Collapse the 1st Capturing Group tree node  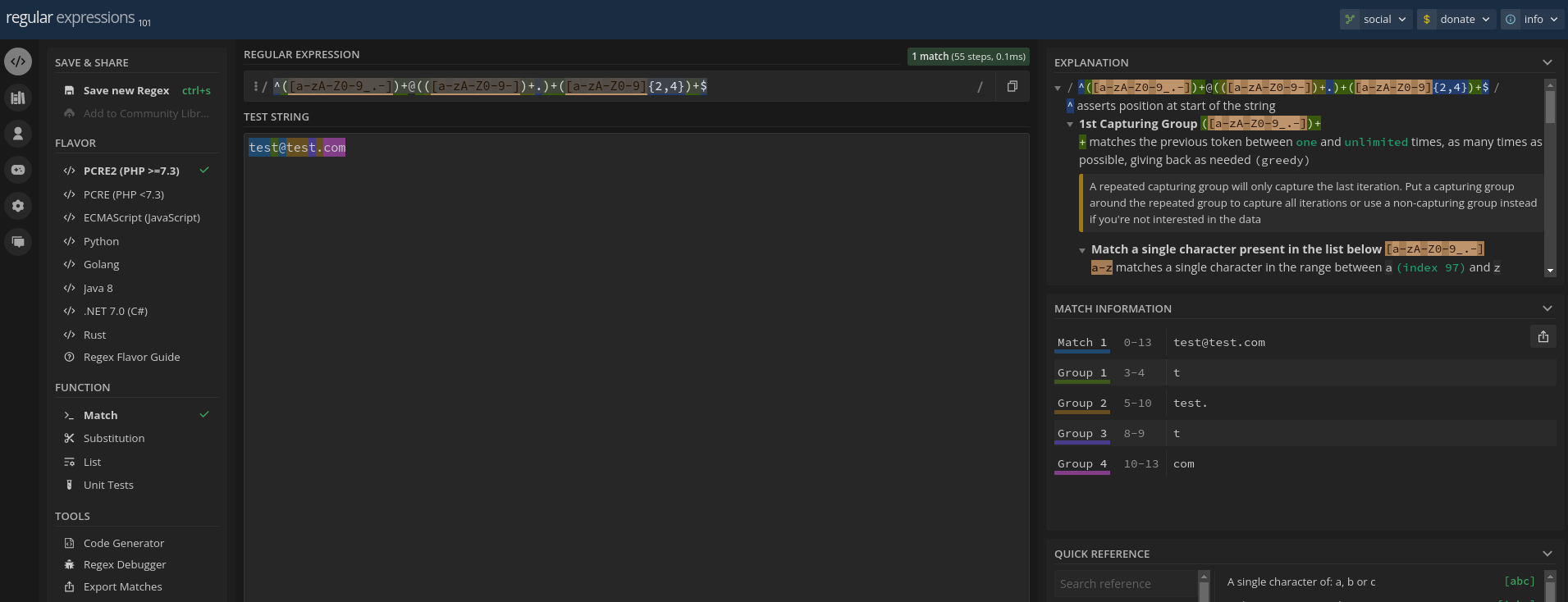click(1070, 125)
